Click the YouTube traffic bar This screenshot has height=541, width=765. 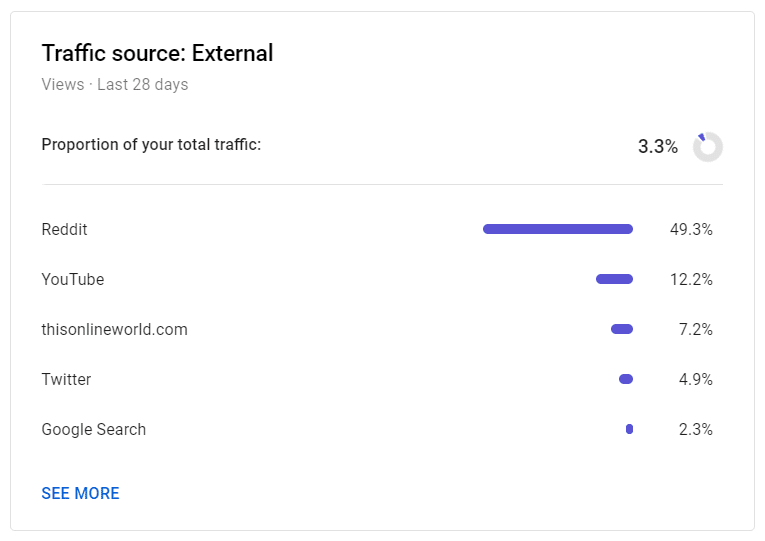[x=614, y=279]
